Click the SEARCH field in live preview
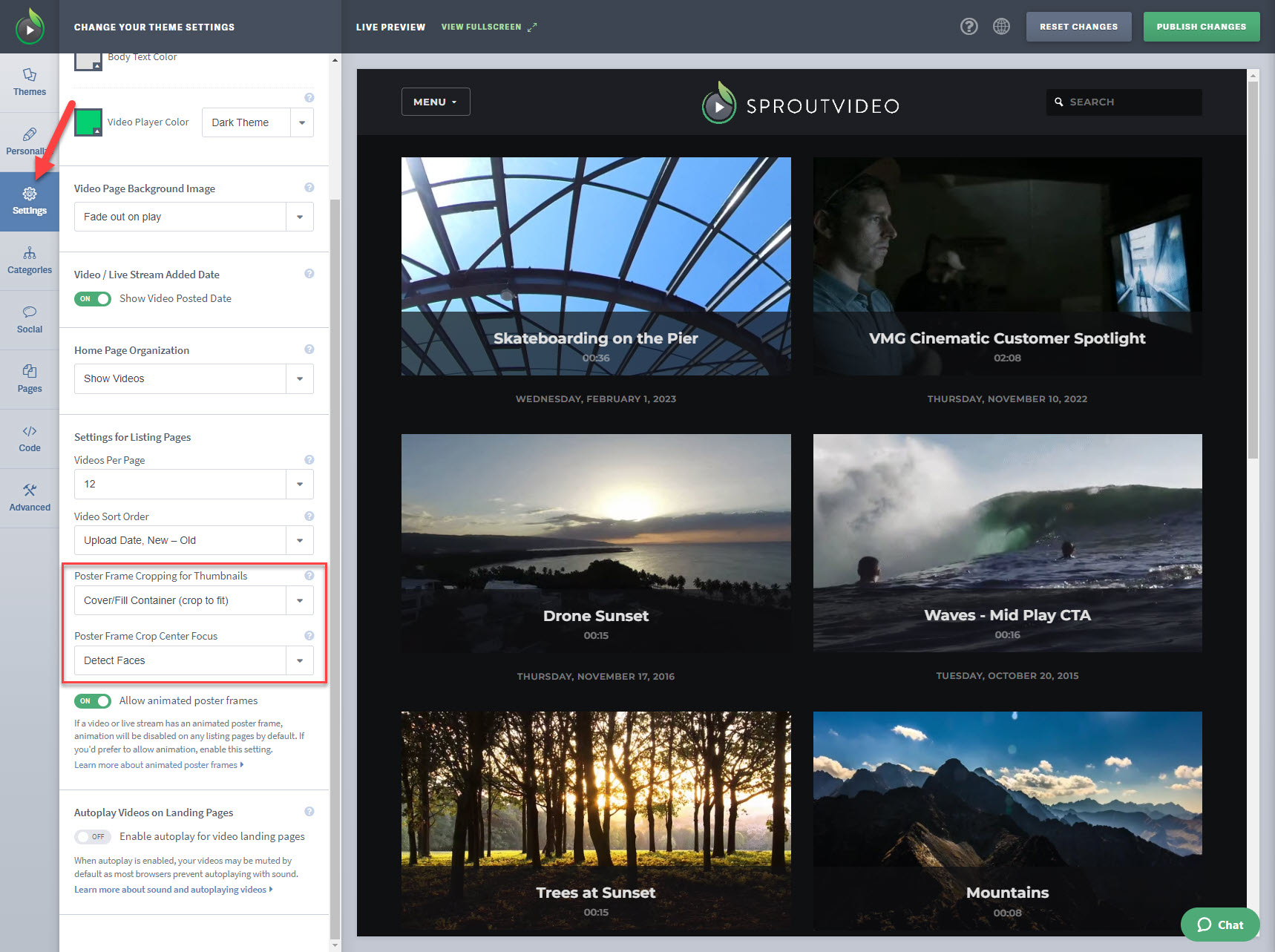Image resolution: width=1275 pixels, height=952 pixels. click(1124, 102)
